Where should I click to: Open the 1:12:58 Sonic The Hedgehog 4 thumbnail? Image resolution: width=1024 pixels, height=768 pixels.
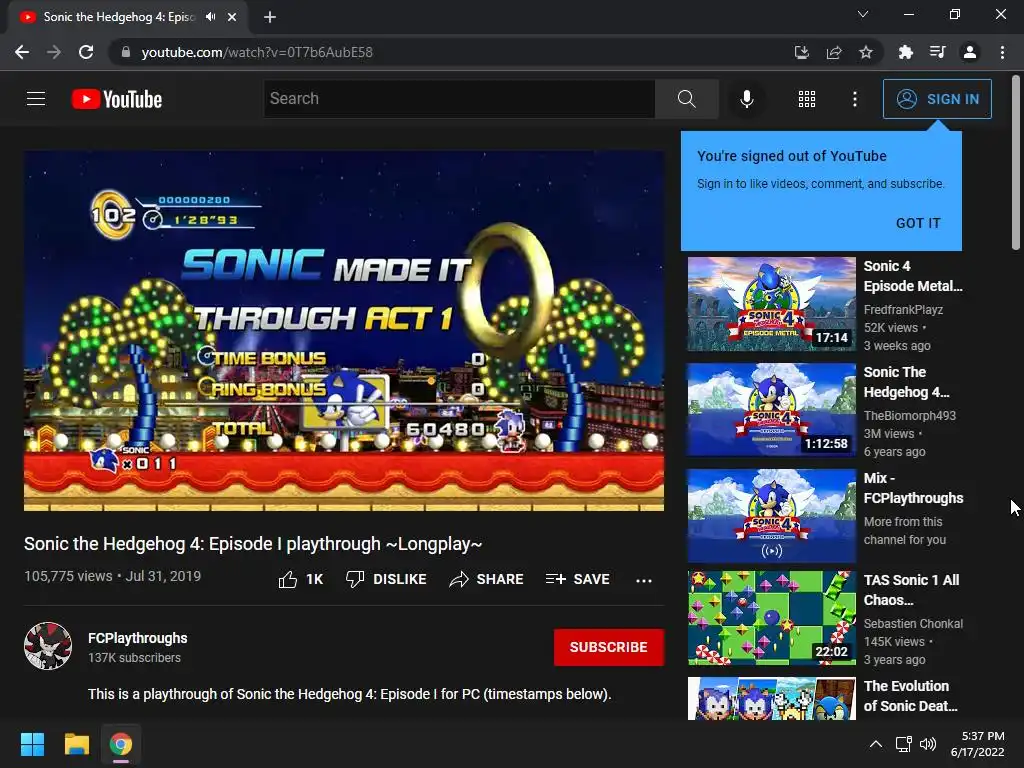tap(771, 409)
